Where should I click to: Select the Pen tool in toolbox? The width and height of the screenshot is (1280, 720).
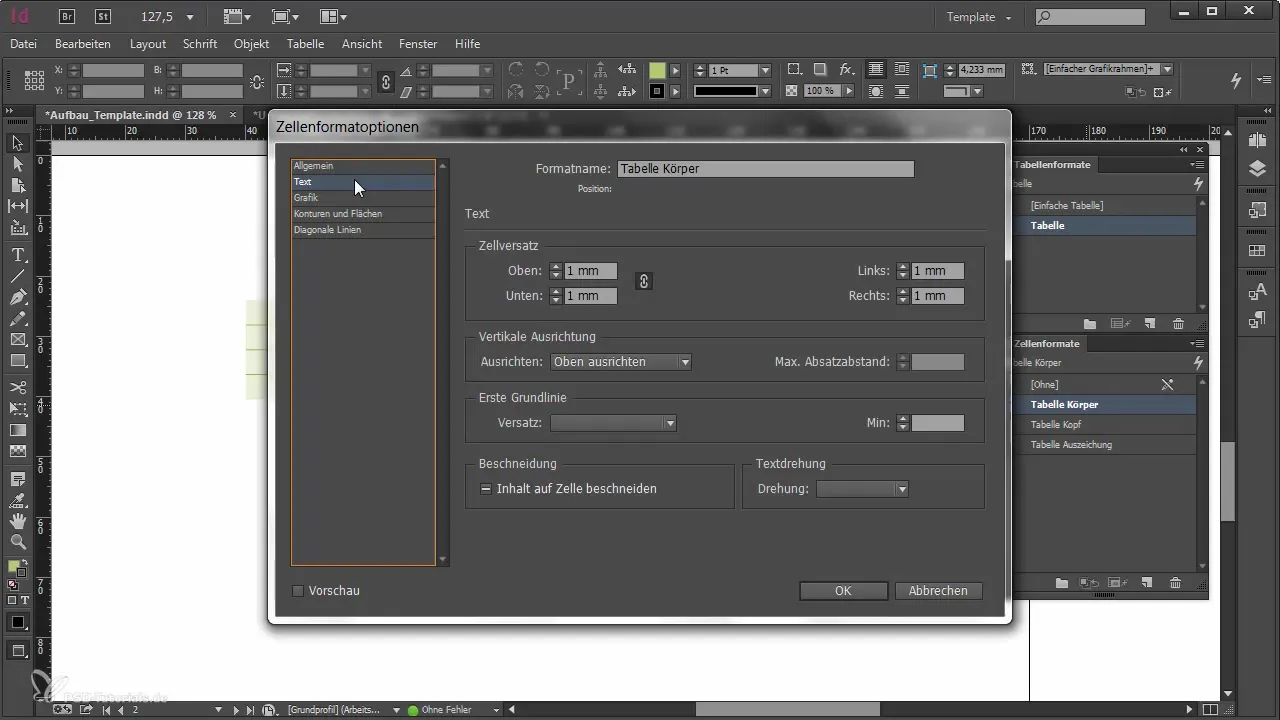tap(18, 298)
